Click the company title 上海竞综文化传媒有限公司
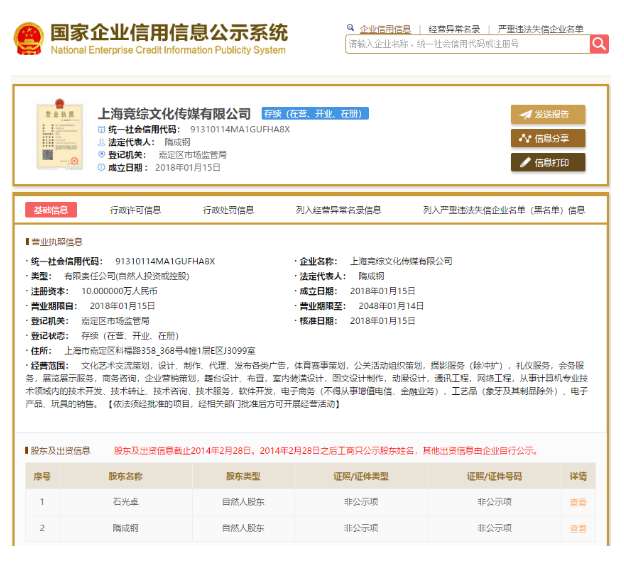This screenshot has height=563, width=624. (174, 114)
